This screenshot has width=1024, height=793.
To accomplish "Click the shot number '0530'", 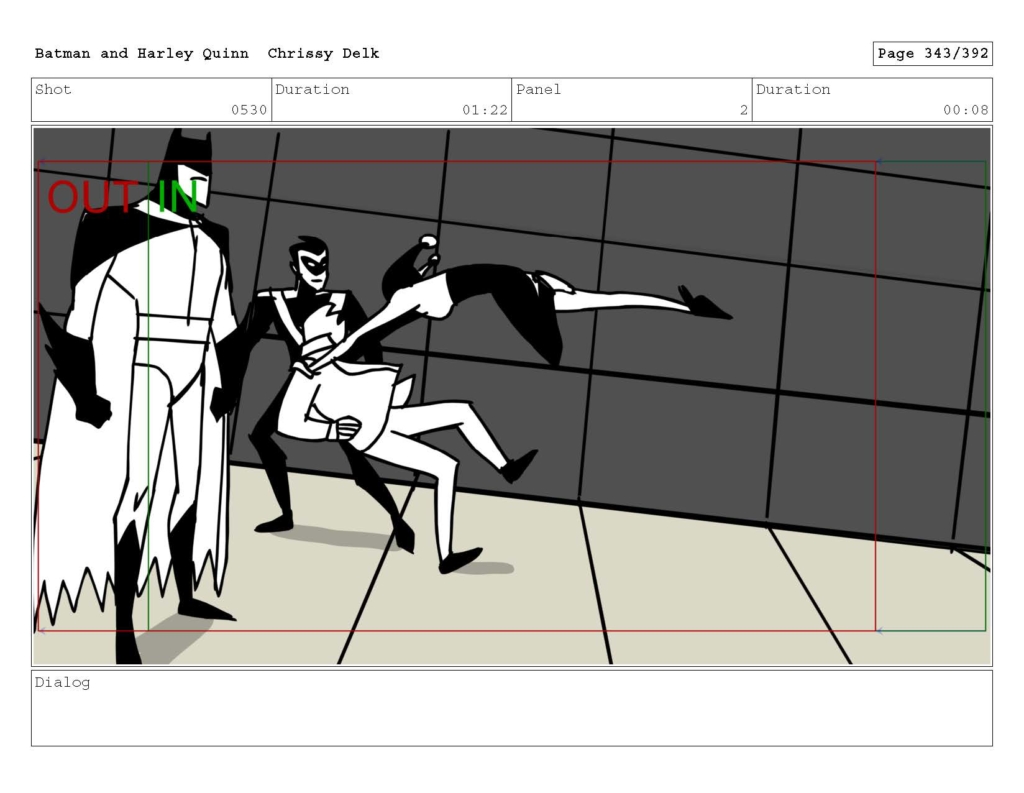I will point(249,110).
